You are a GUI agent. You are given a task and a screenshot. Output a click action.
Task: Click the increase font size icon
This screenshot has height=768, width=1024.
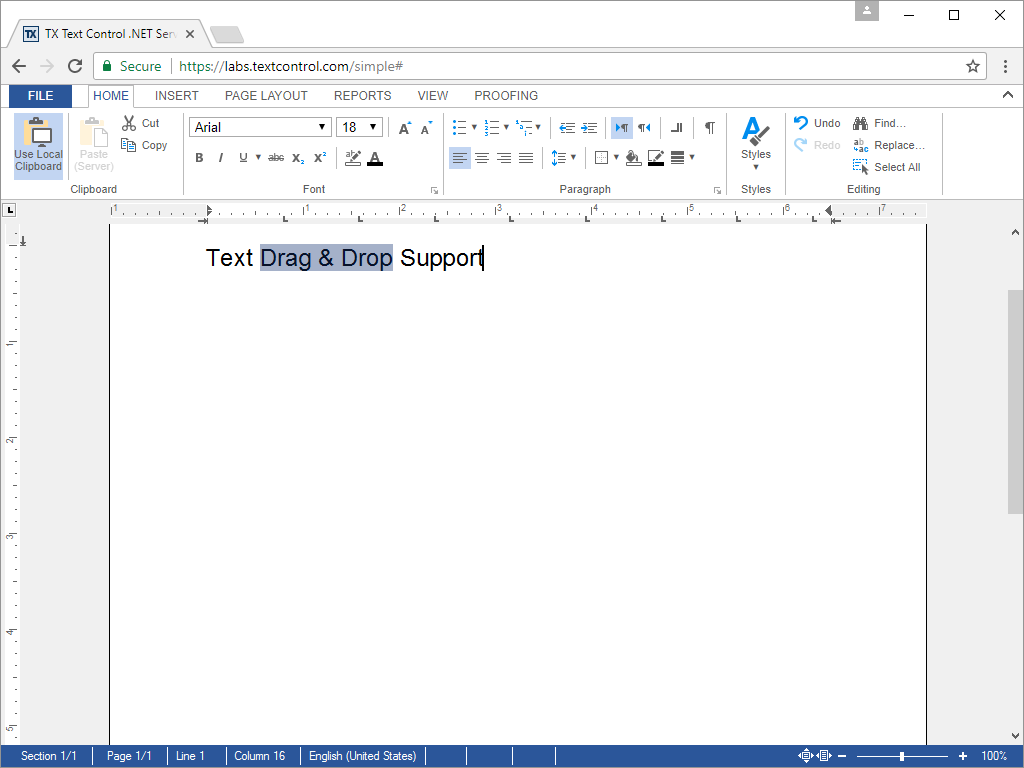[x=404, y=128]
